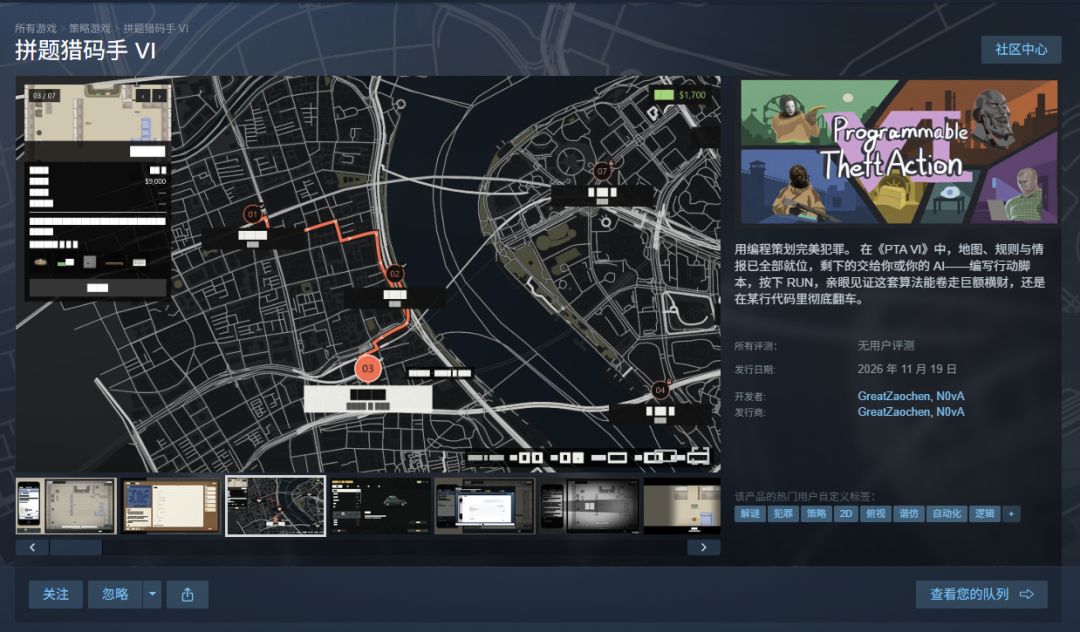This screenshot has height=632, width=1080.
Task: Show the highlighted city map thumbnail
Action: [x=276, y=506]
